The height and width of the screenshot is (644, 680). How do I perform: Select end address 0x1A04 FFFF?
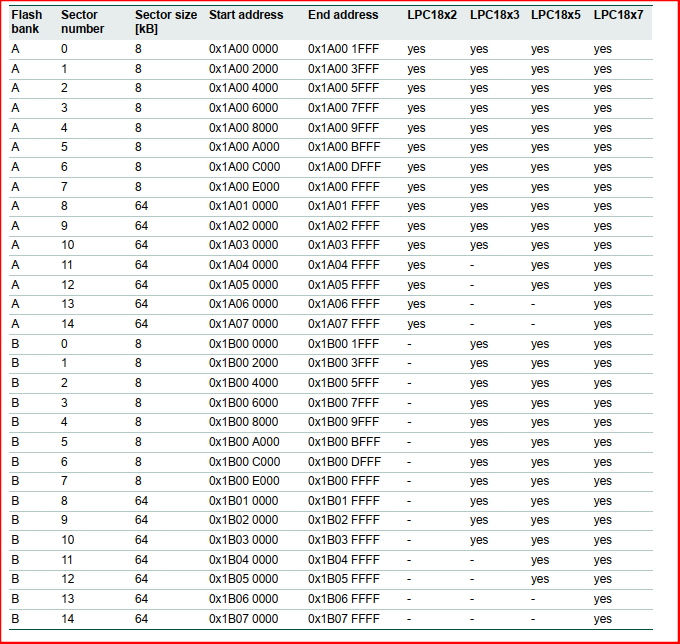point(344,265)
